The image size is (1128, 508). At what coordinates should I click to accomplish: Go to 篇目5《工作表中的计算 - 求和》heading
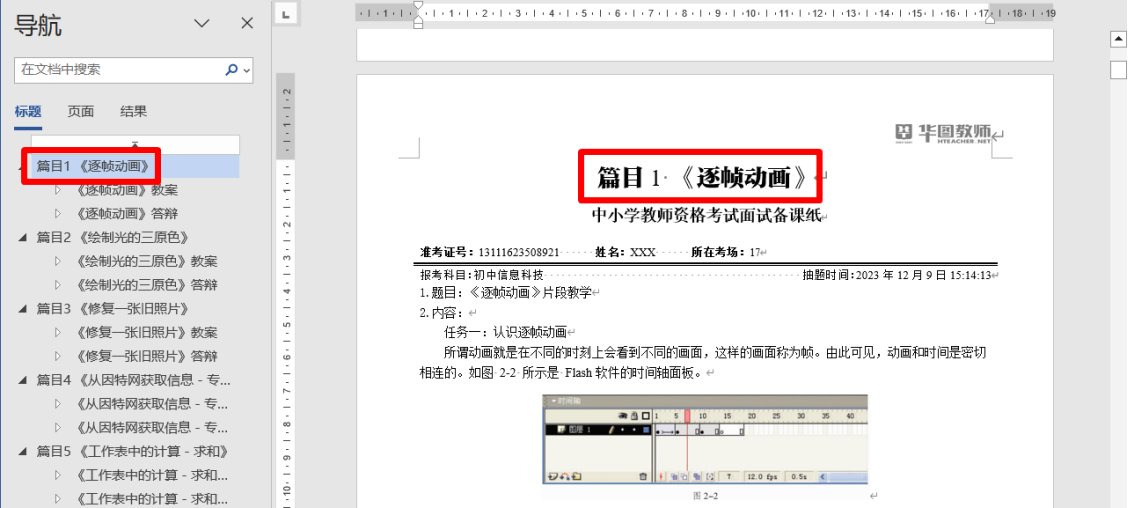point(132,451)
